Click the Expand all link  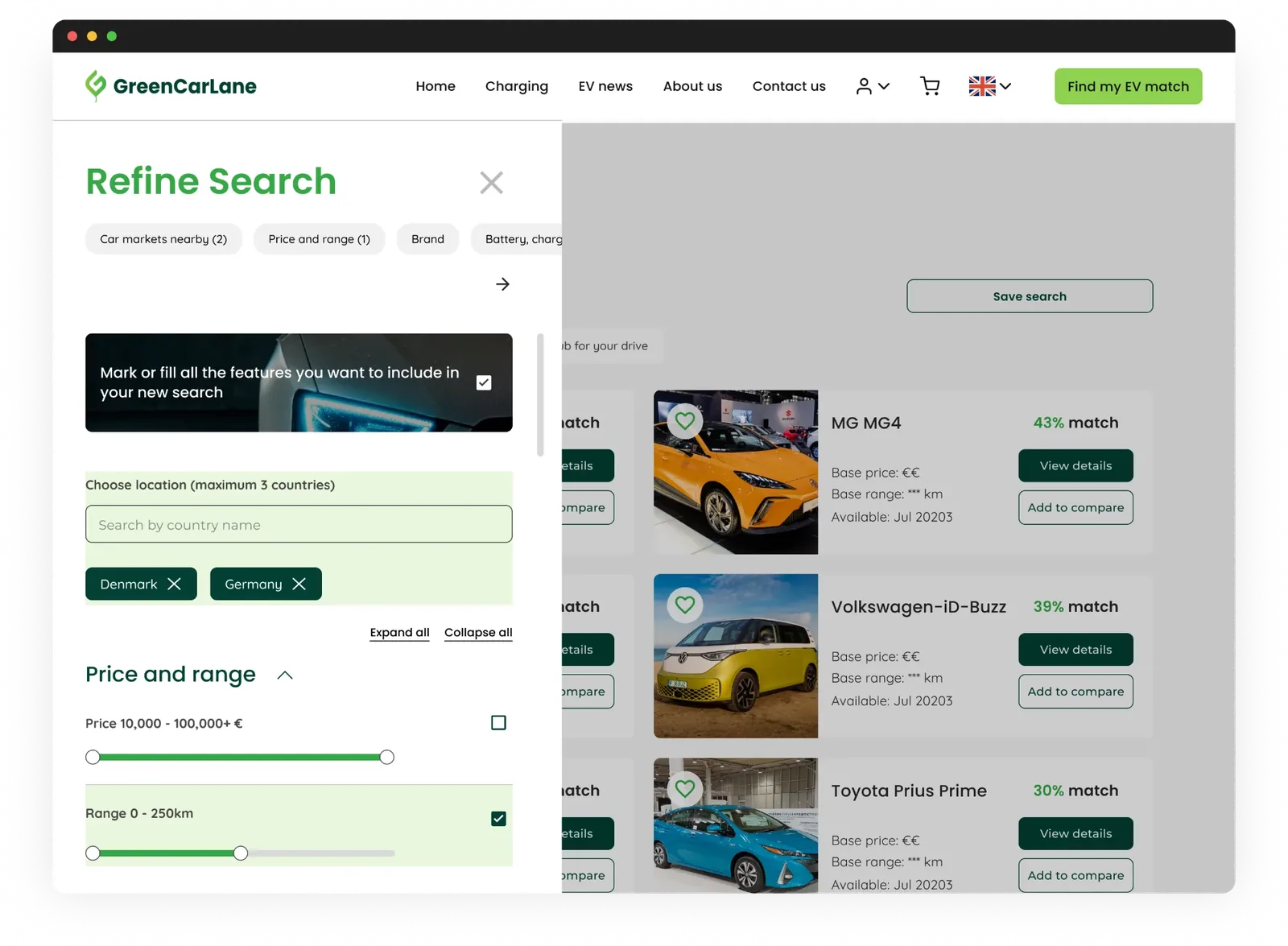tap(399, 633)
